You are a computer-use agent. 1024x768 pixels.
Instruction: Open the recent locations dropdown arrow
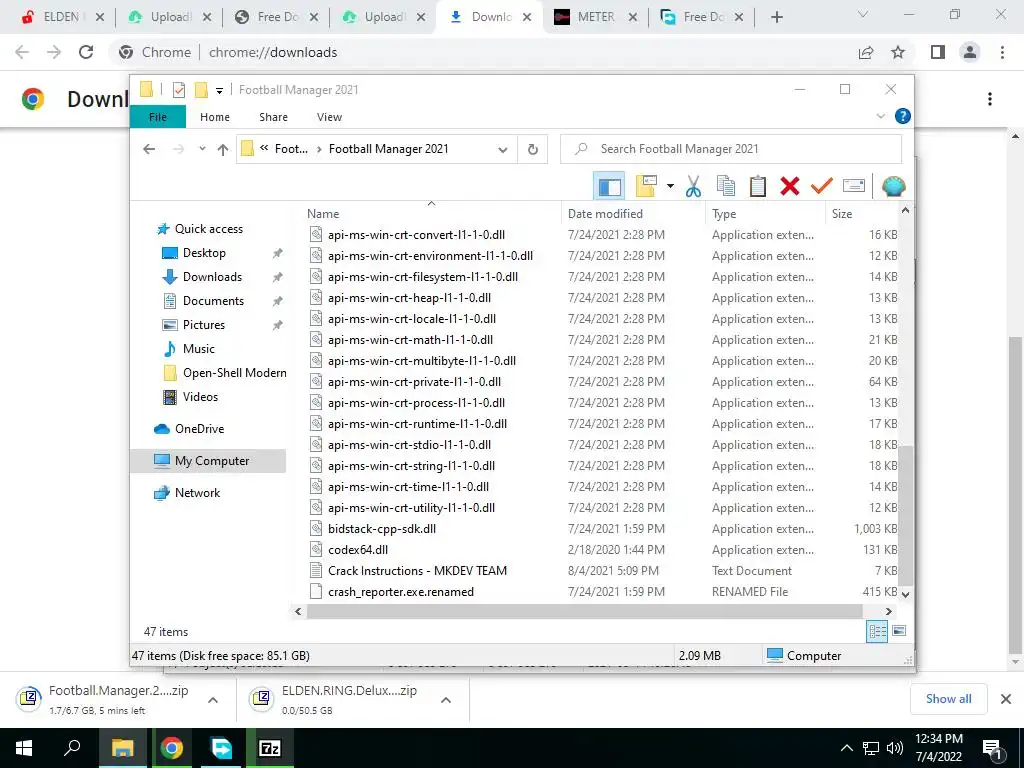(202, 149)
